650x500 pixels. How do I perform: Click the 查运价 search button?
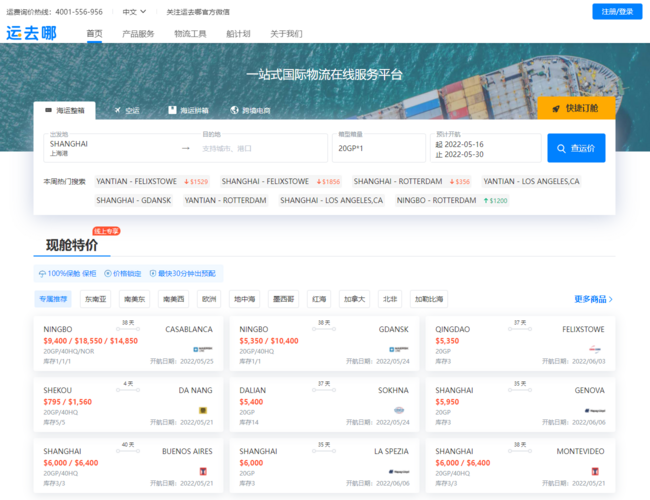[576, 148]
